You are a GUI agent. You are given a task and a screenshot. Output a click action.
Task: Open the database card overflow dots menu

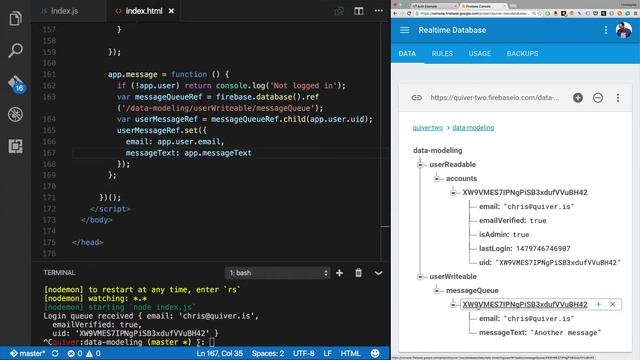click(618, 98)
